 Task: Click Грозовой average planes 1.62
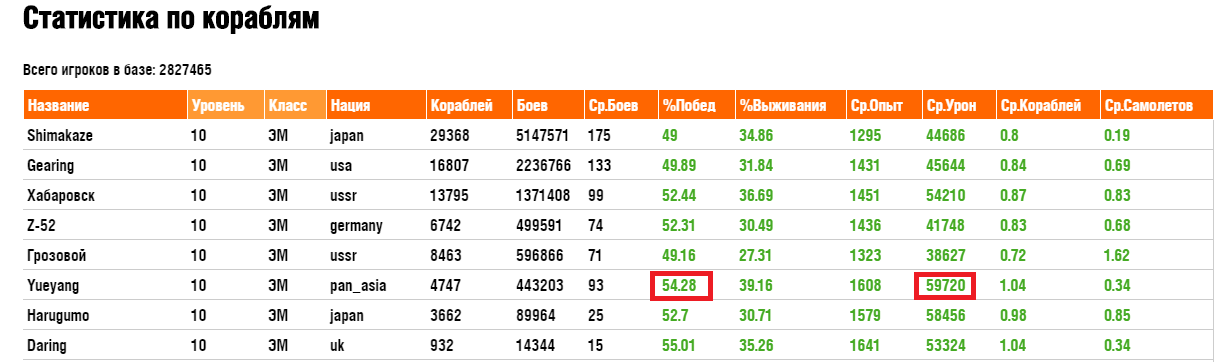click(1118, 256)
